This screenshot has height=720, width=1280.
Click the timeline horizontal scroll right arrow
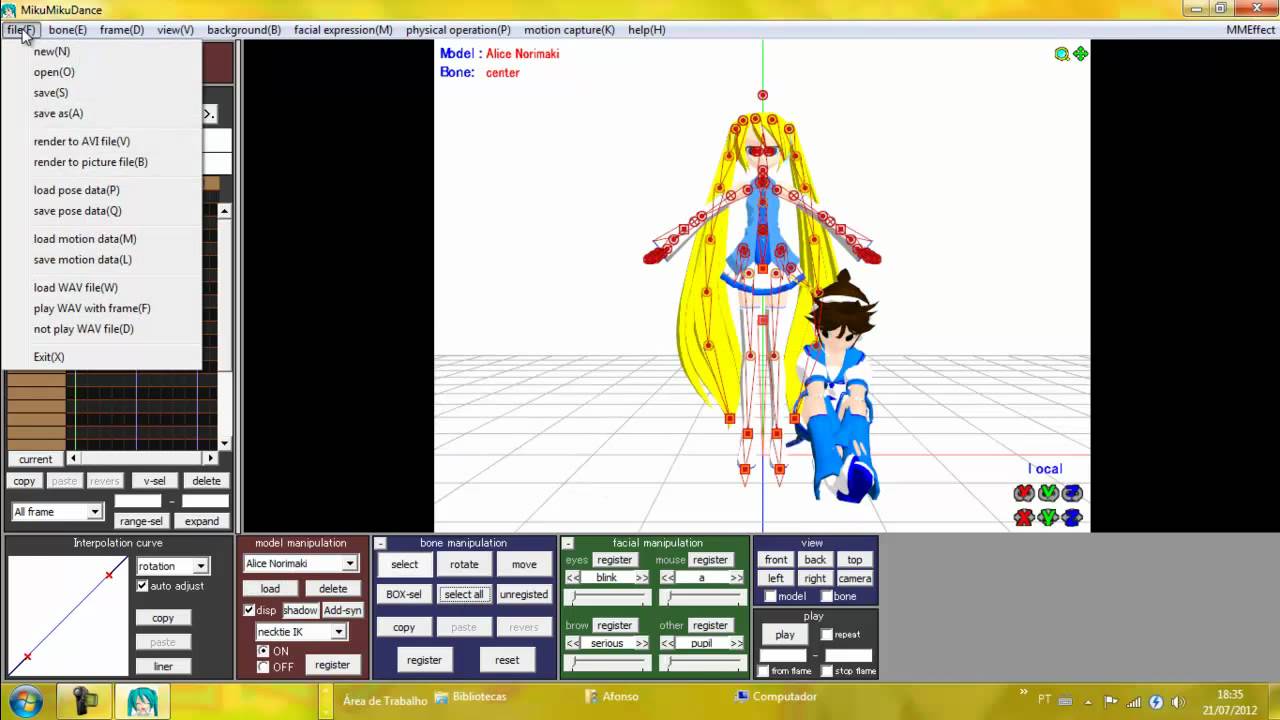[210, 458]
